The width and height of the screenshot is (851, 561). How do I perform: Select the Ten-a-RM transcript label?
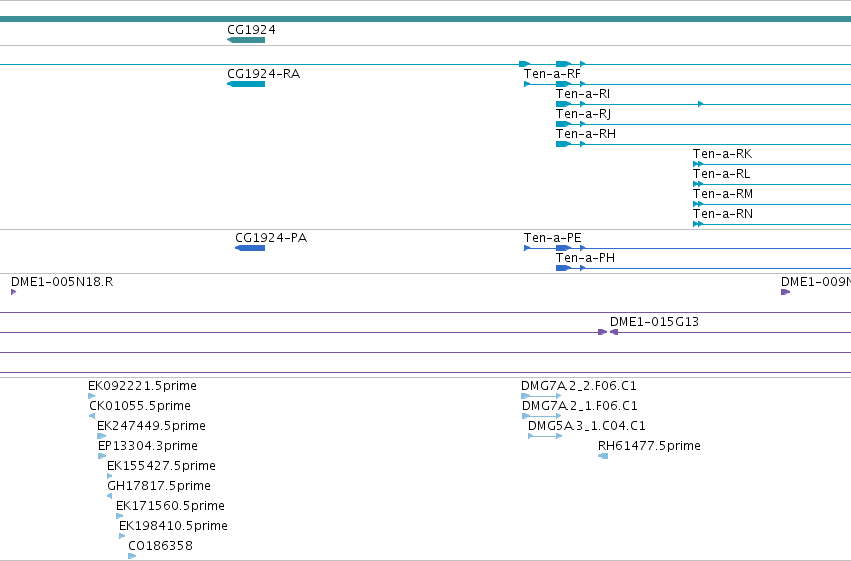click(723, 194)
